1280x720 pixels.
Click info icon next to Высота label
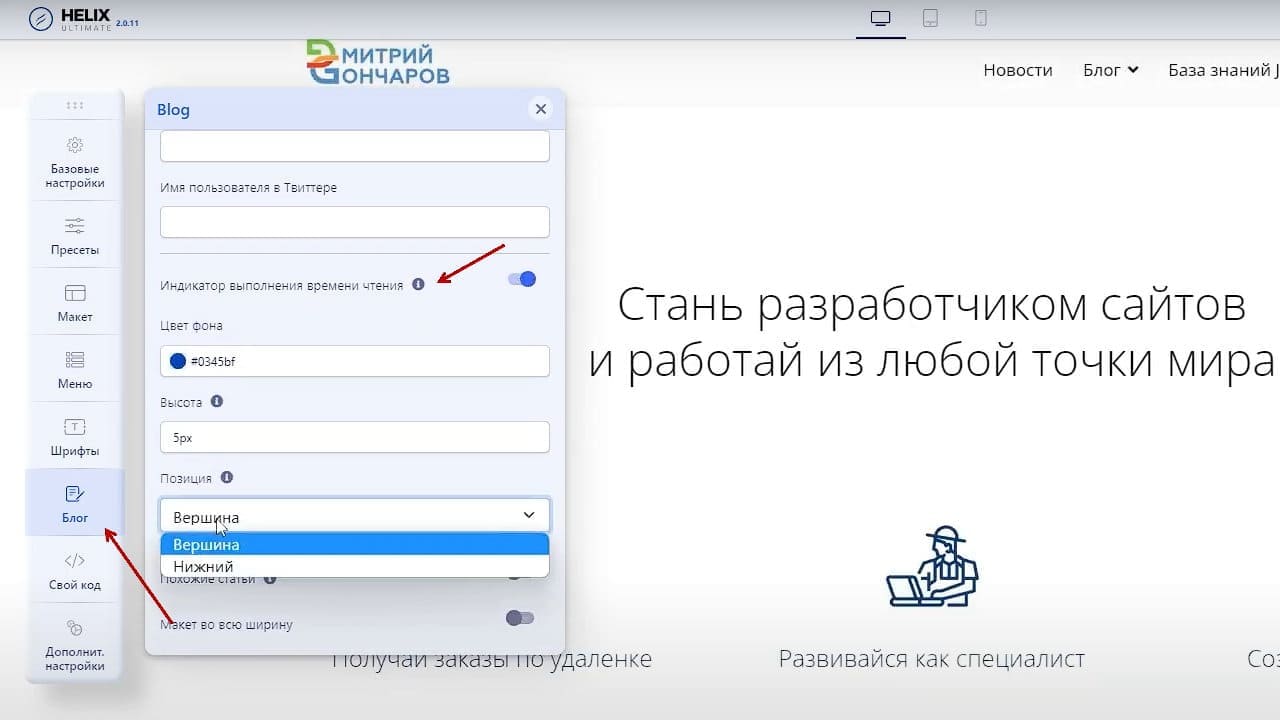[x=217, y=402]
